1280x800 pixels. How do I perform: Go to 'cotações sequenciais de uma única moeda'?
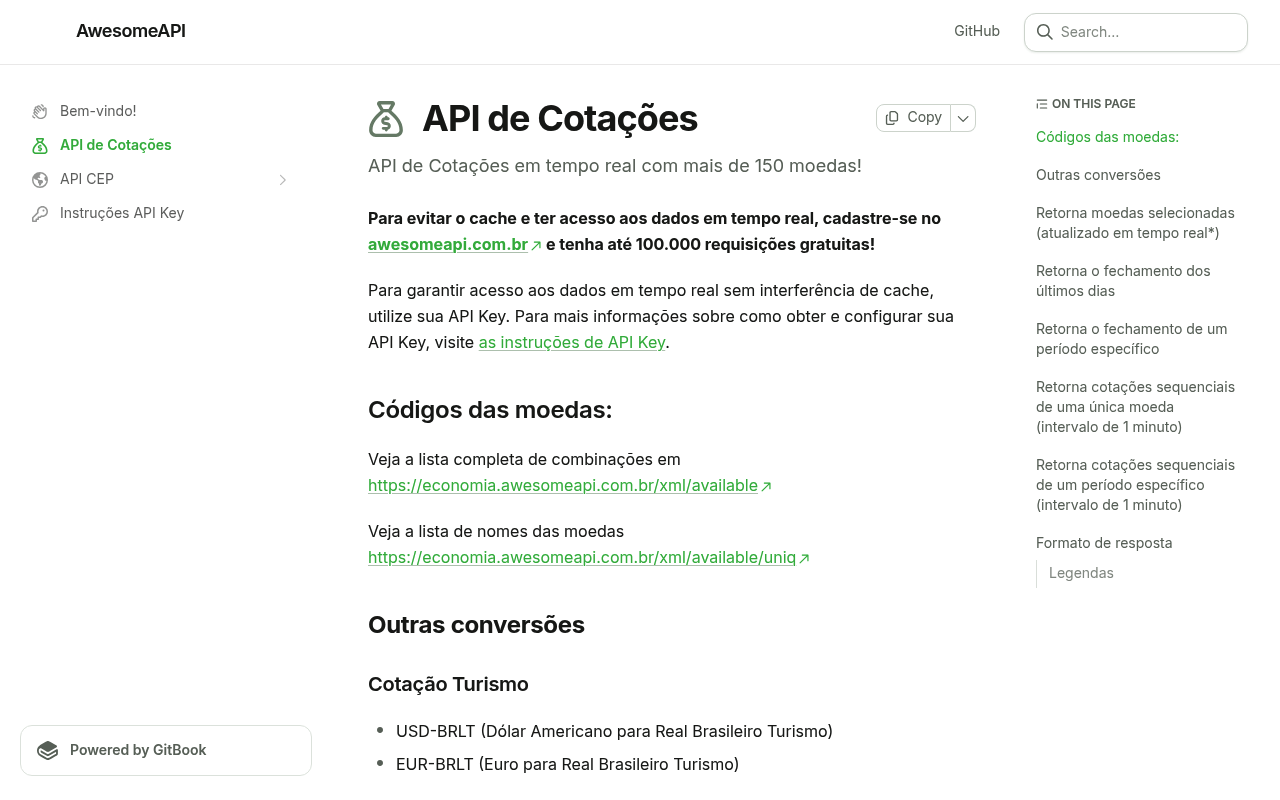click(1135, 407)
